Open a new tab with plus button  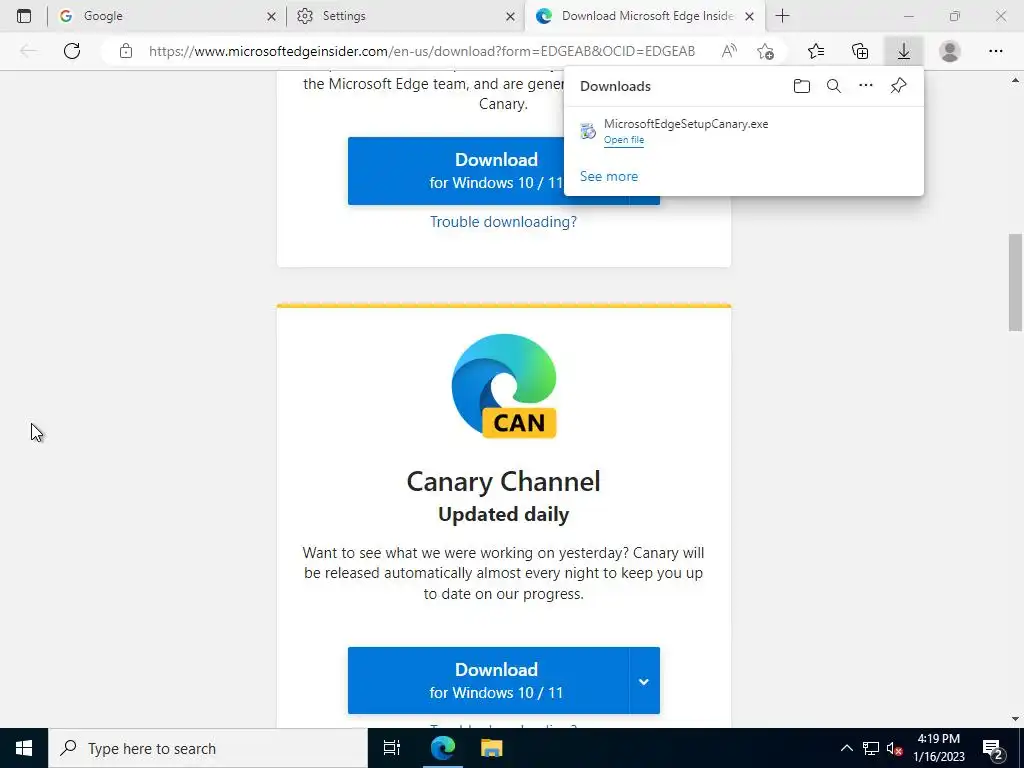click(782, 16)
